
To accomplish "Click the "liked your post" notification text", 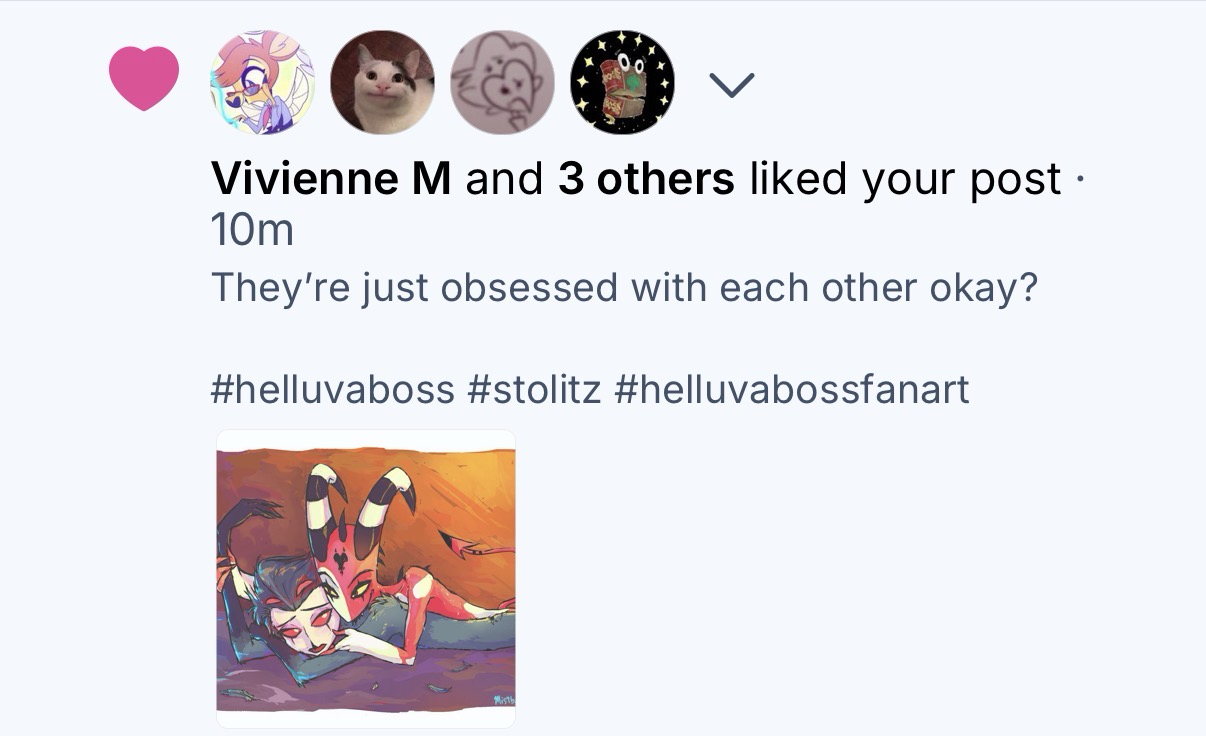I will [904, 179].
